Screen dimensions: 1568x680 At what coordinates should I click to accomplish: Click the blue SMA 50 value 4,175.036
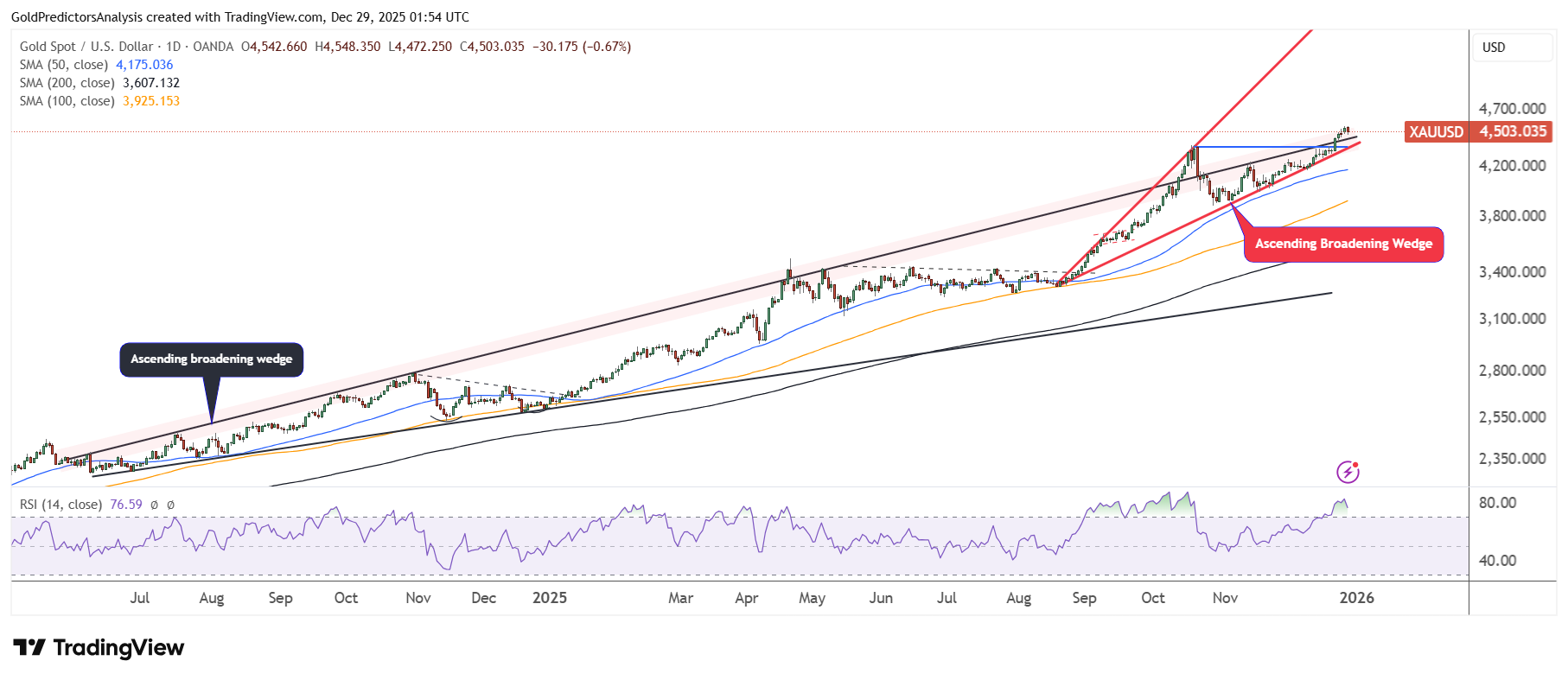click(144, 65)
